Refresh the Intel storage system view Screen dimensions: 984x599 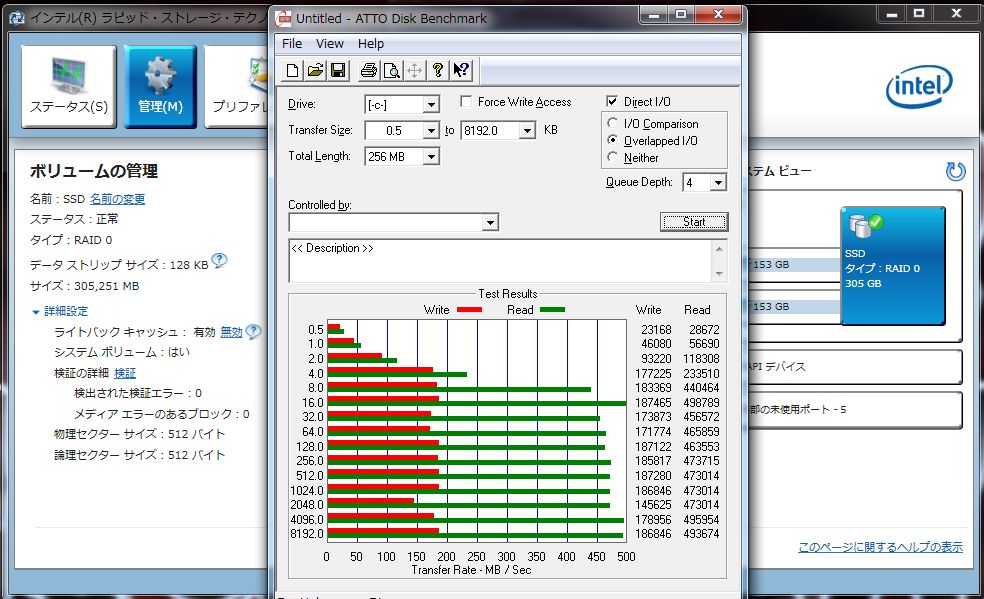(955, 171)
